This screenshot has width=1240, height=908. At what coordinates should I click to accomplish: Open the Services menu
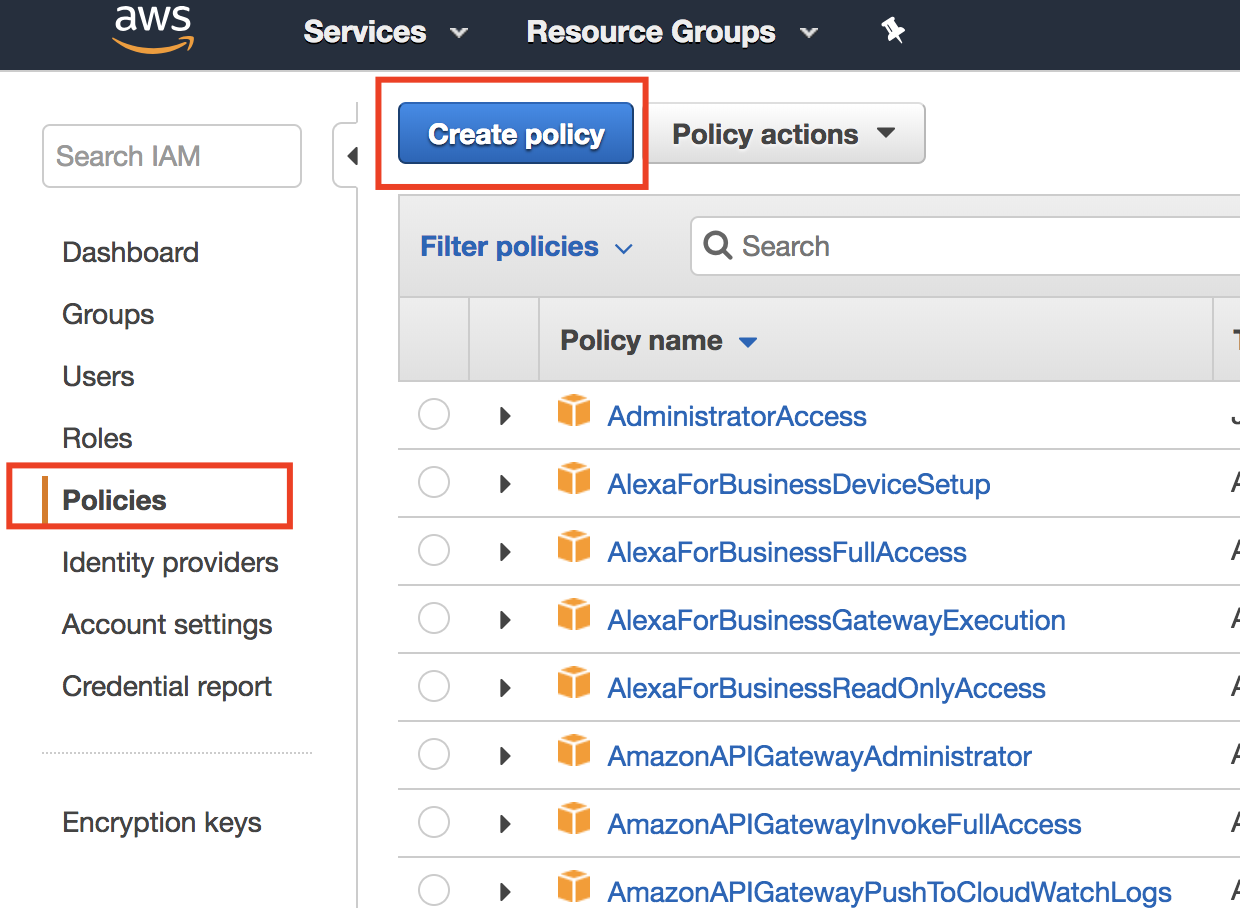pos(385,32)
